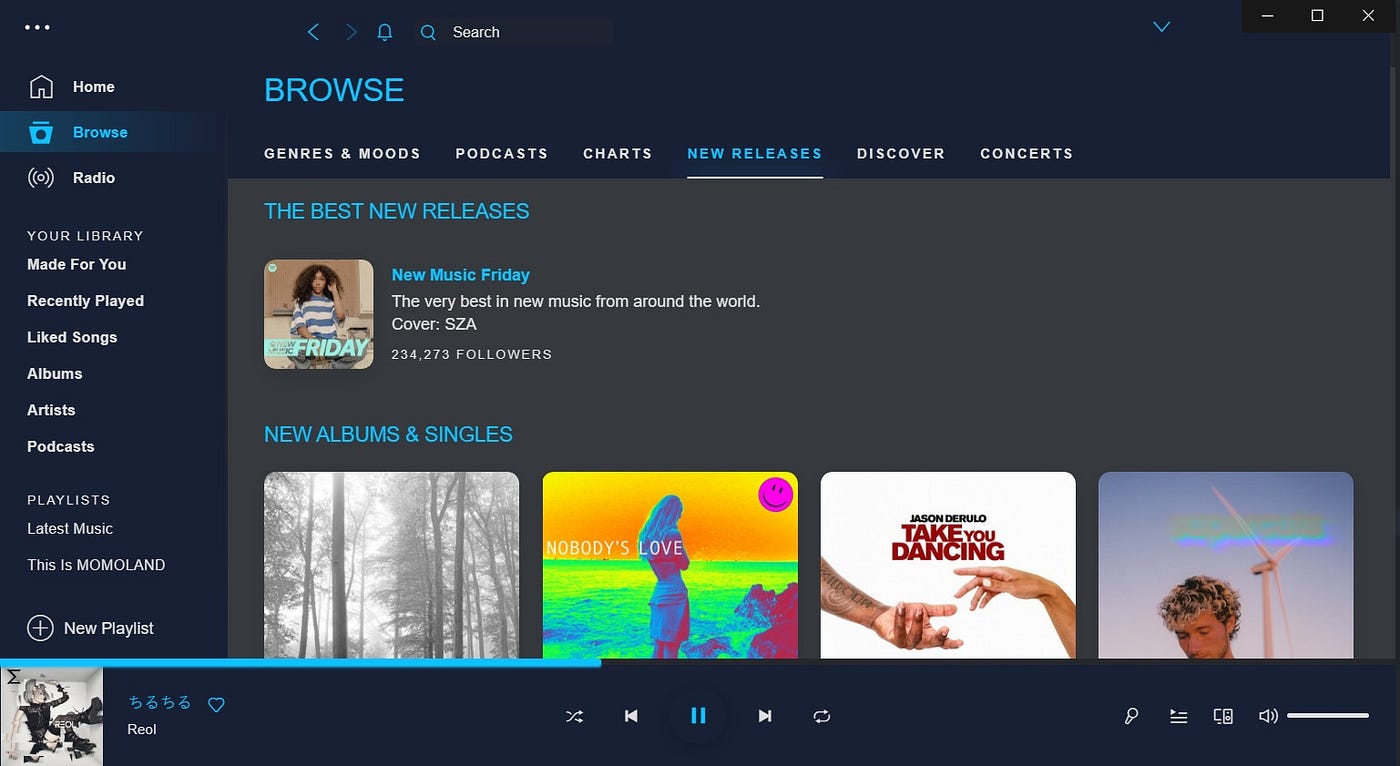Open Home in the sidebar
The height and width of the screenshot is (766, 1400).
click(93, 87)
